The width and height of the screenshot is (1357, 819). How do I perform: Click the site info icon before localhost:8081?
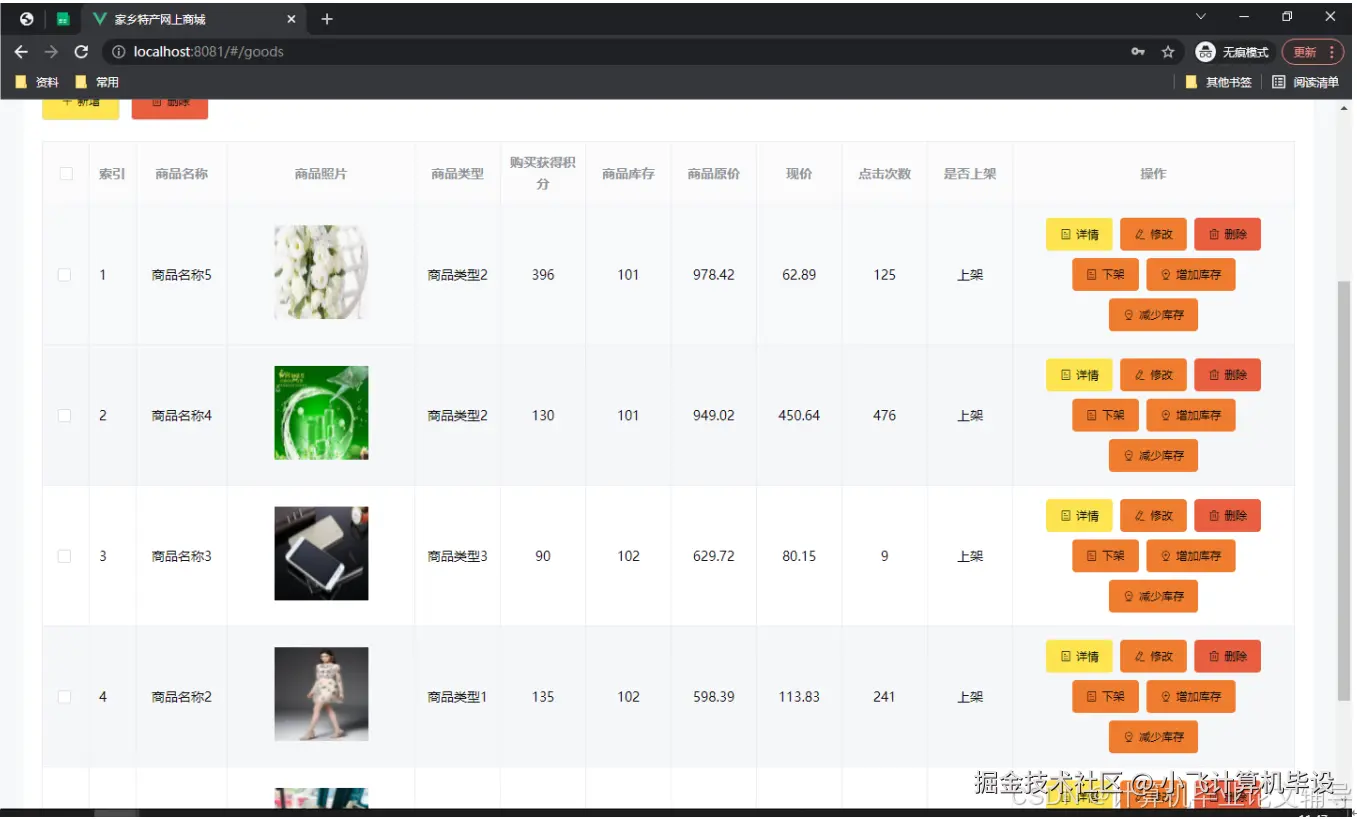pos(119,51)
